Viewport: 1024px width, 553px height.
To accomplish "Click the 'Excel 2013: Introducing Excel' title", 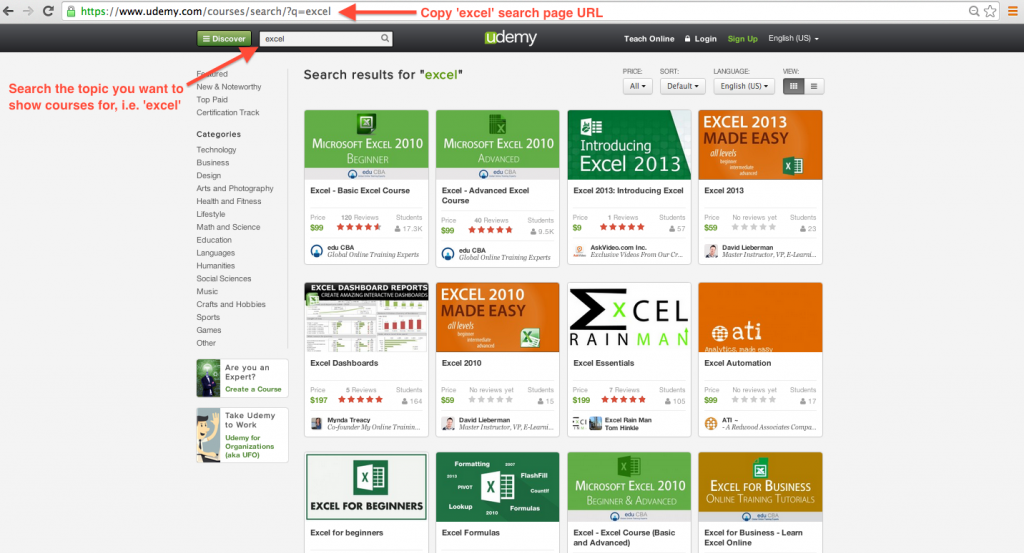I will tap(628, 191).
